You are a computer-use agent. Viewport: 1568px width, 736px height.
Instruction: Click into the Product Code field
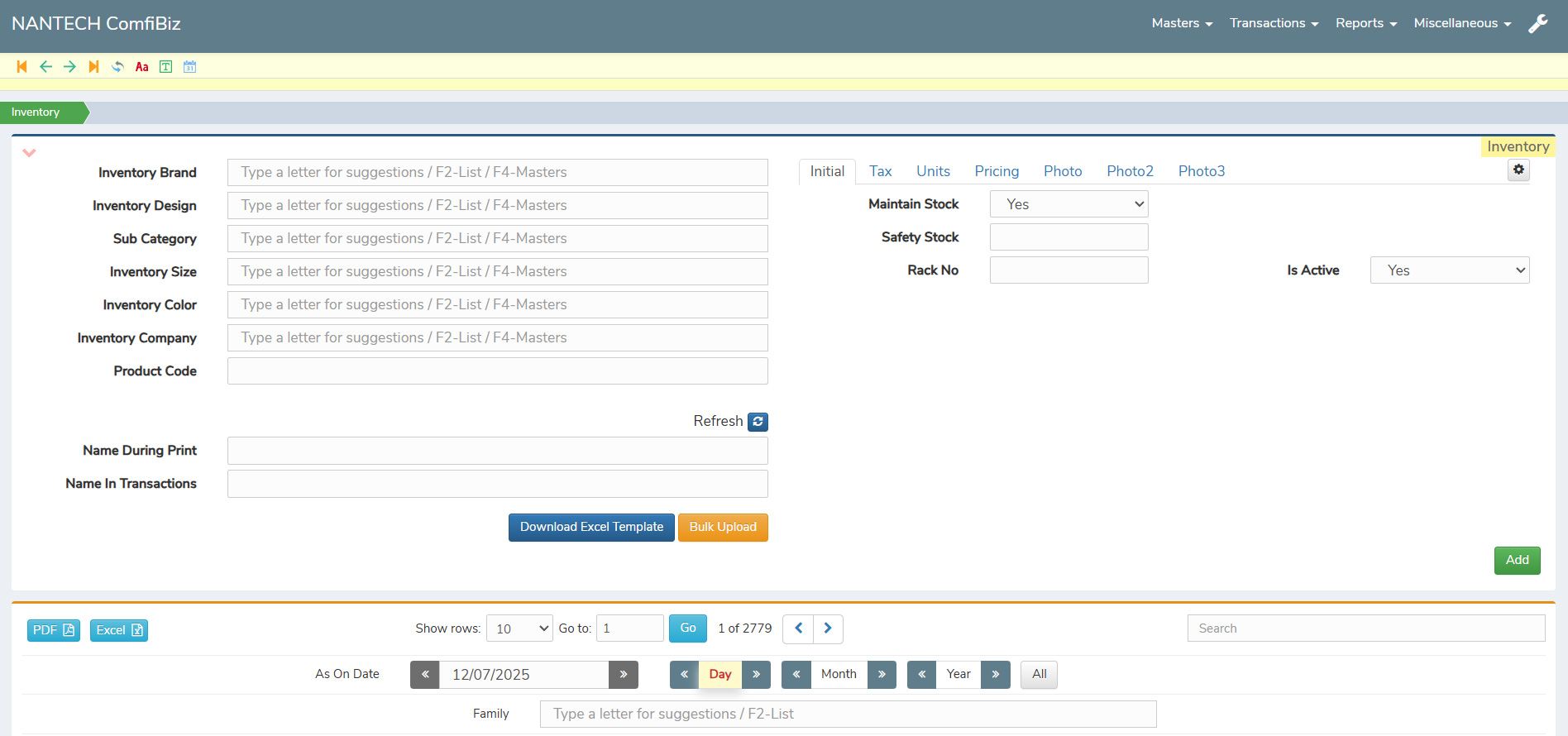click(497, 371)
